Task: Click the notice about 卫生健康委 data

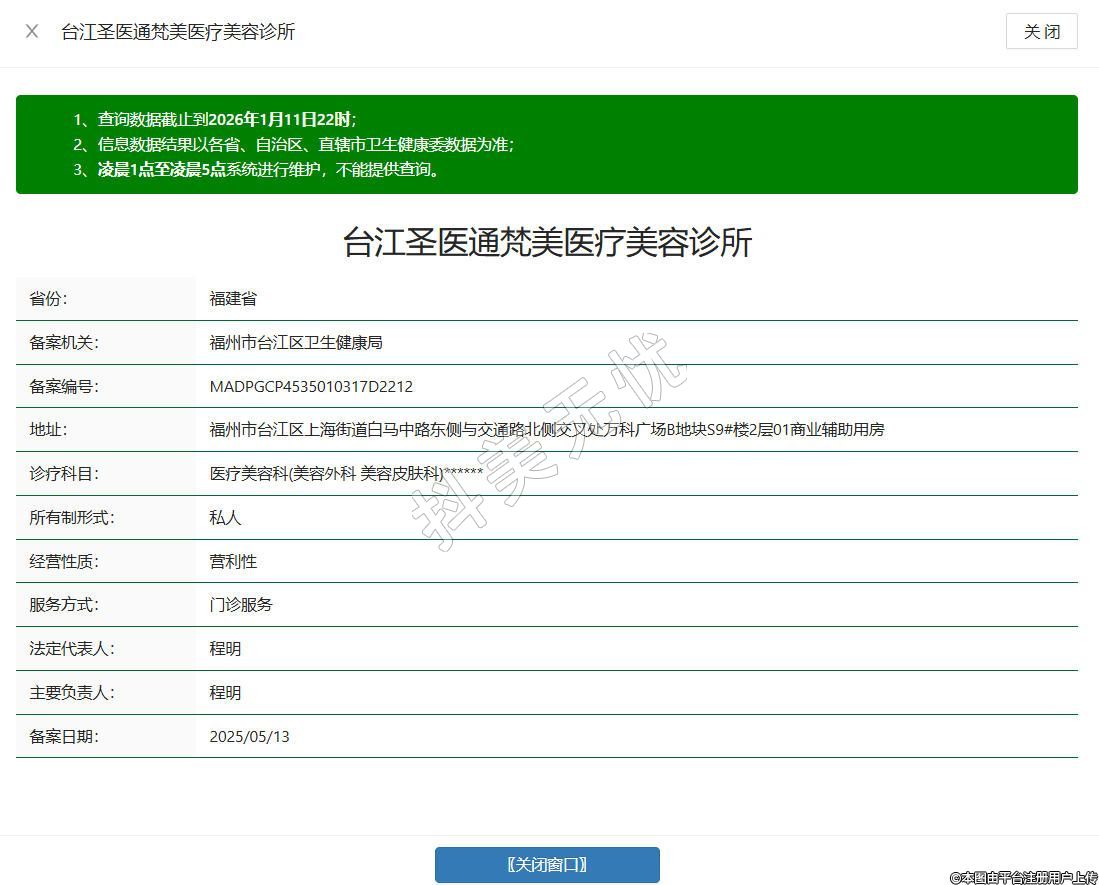Action: (x=293, y=144)
